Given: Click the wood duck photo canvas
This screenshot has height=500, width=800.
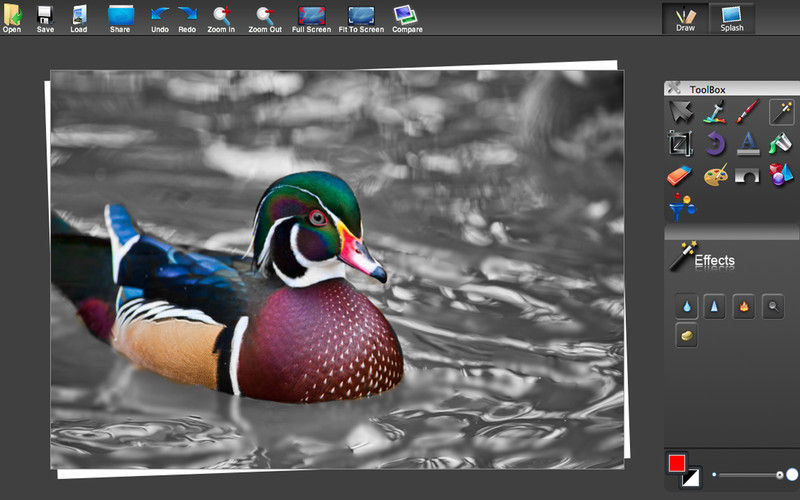Looking at the screenshot, I should 337,269.
